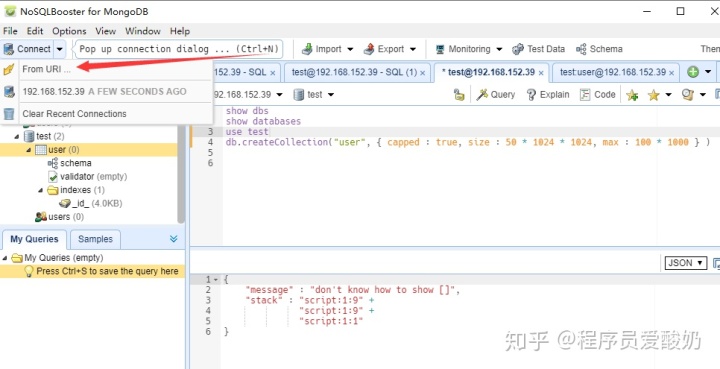
Task: Collapse the test (2) database node
Action: (x=17, y=136)
